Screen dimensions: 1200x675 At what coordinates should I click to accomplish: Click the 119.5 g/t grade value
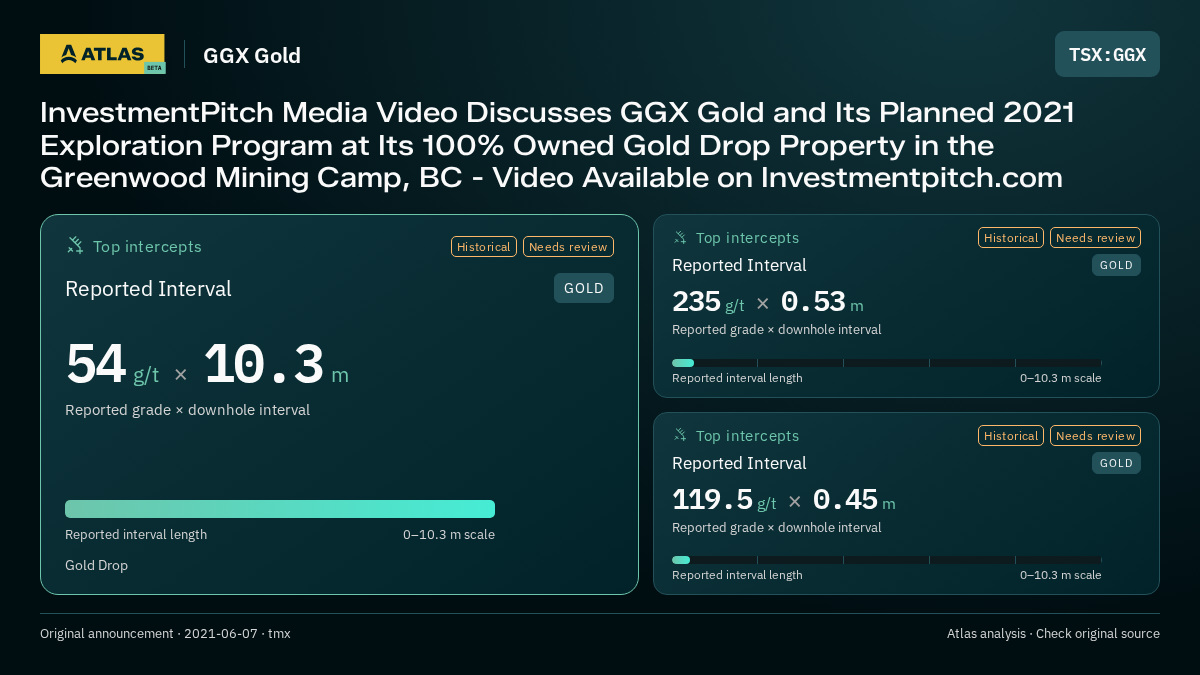coord(724,500)
